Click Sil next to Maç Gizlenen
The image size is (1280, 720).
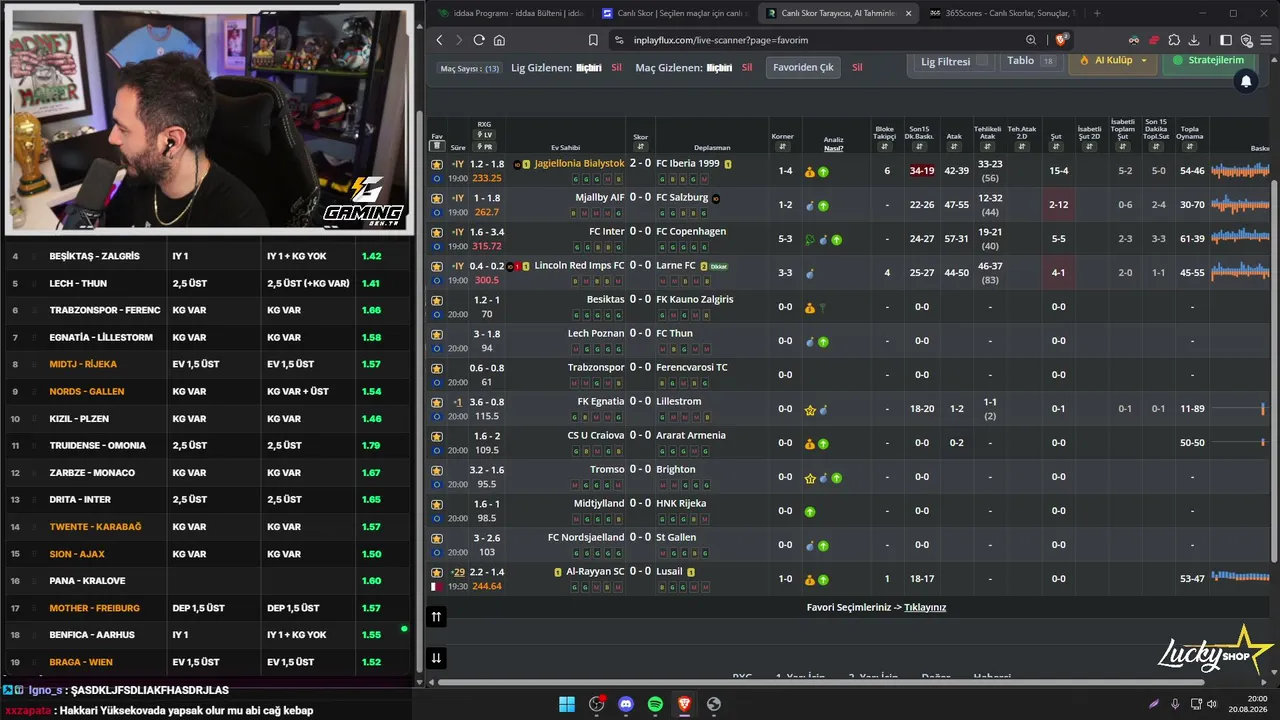click(747, 68)
